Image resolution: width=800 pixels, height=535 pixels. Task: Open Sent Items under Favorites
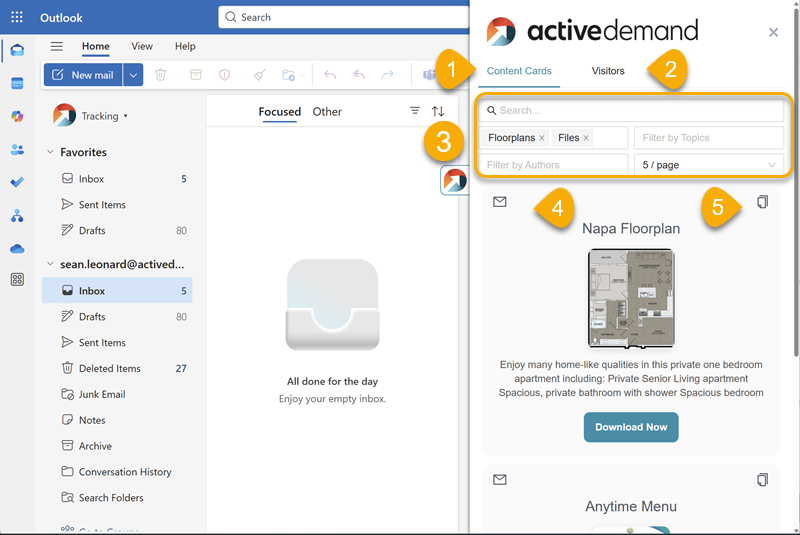point(117,205)
